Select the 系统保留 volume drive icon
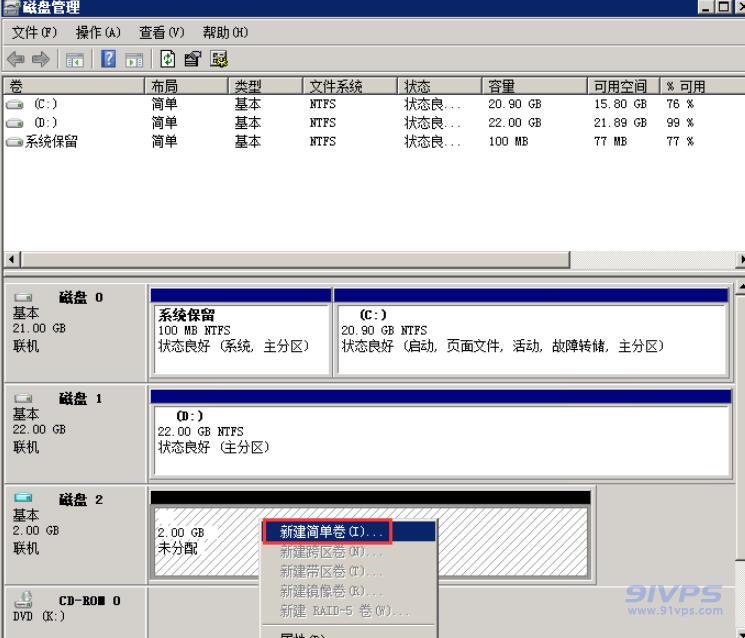The width and height of the screenshot is (745, 638). click(14, 142)
